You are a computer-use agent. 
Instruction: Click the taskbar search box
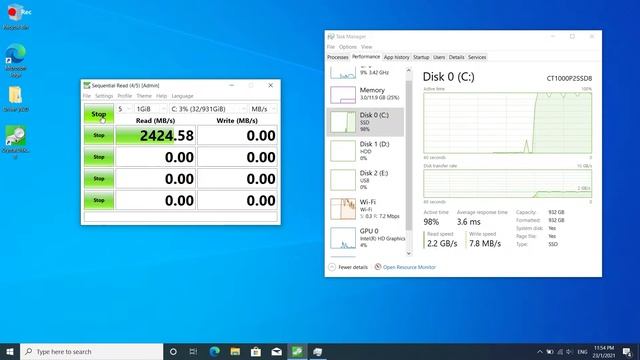pyautogui.click(x=92, y=351)
